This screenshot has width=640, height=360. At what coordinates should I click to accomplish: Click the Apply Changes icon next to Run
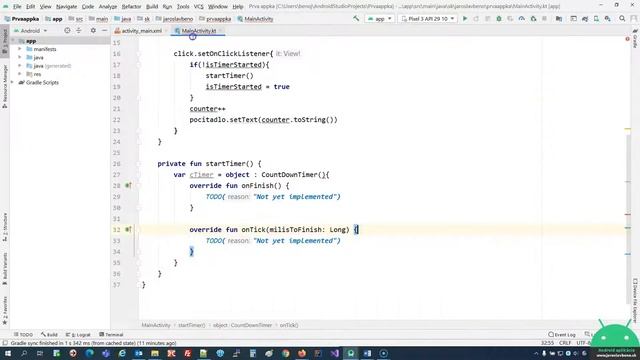coord(476,19)
